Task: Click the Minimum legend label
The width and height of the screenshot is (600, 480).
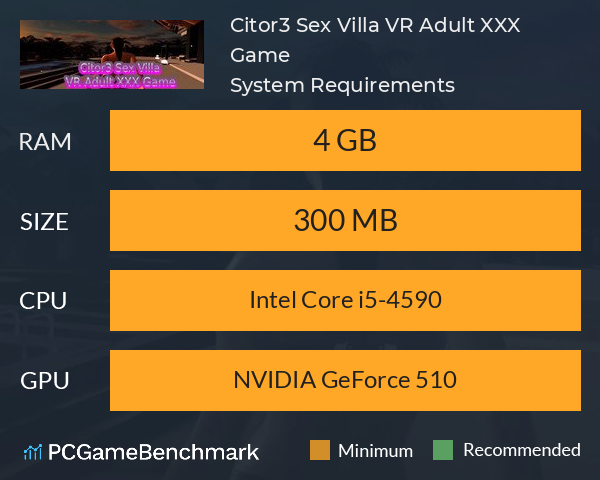Action: coord(375,451)
